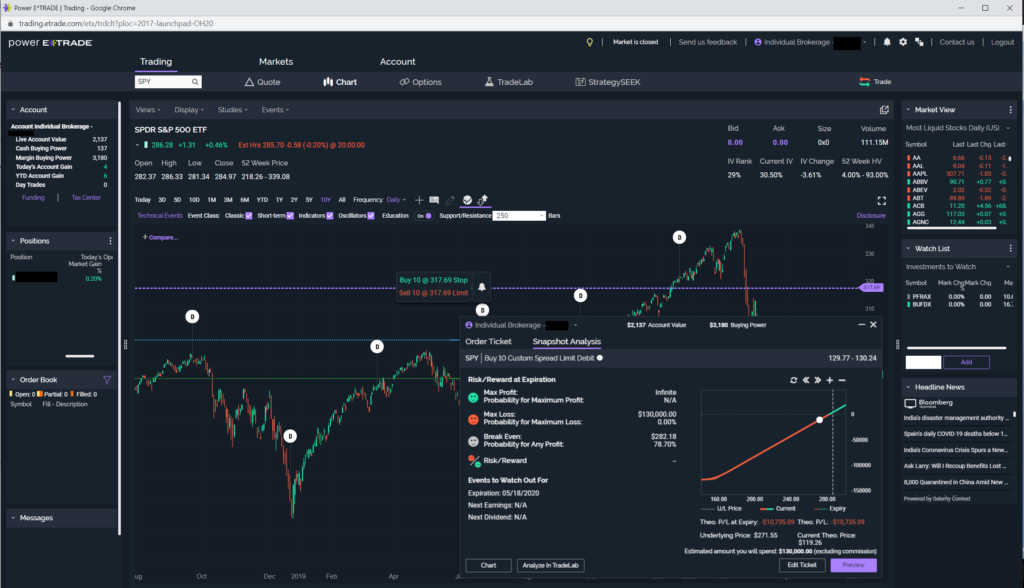Expand the Messages panel
Viewport: 1024px width, 588px height.
(x=13, y=518)
